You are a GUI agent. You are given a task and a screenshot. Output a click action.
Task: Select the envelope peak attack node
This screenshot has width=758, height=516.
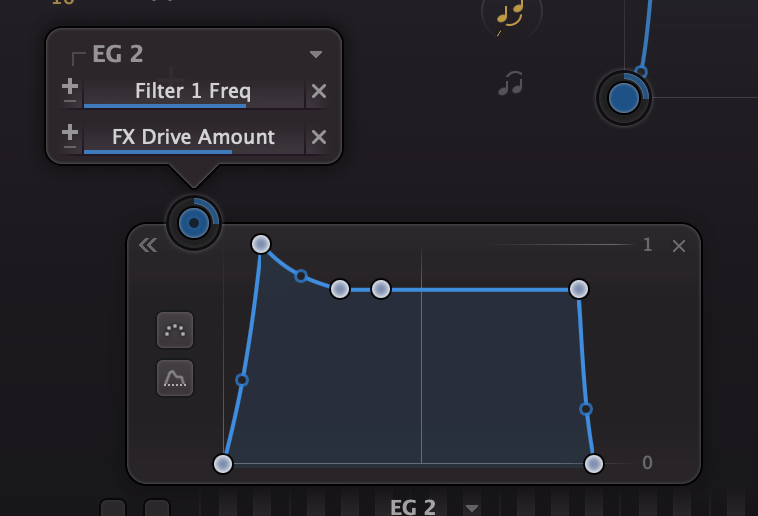click(261, 244)
